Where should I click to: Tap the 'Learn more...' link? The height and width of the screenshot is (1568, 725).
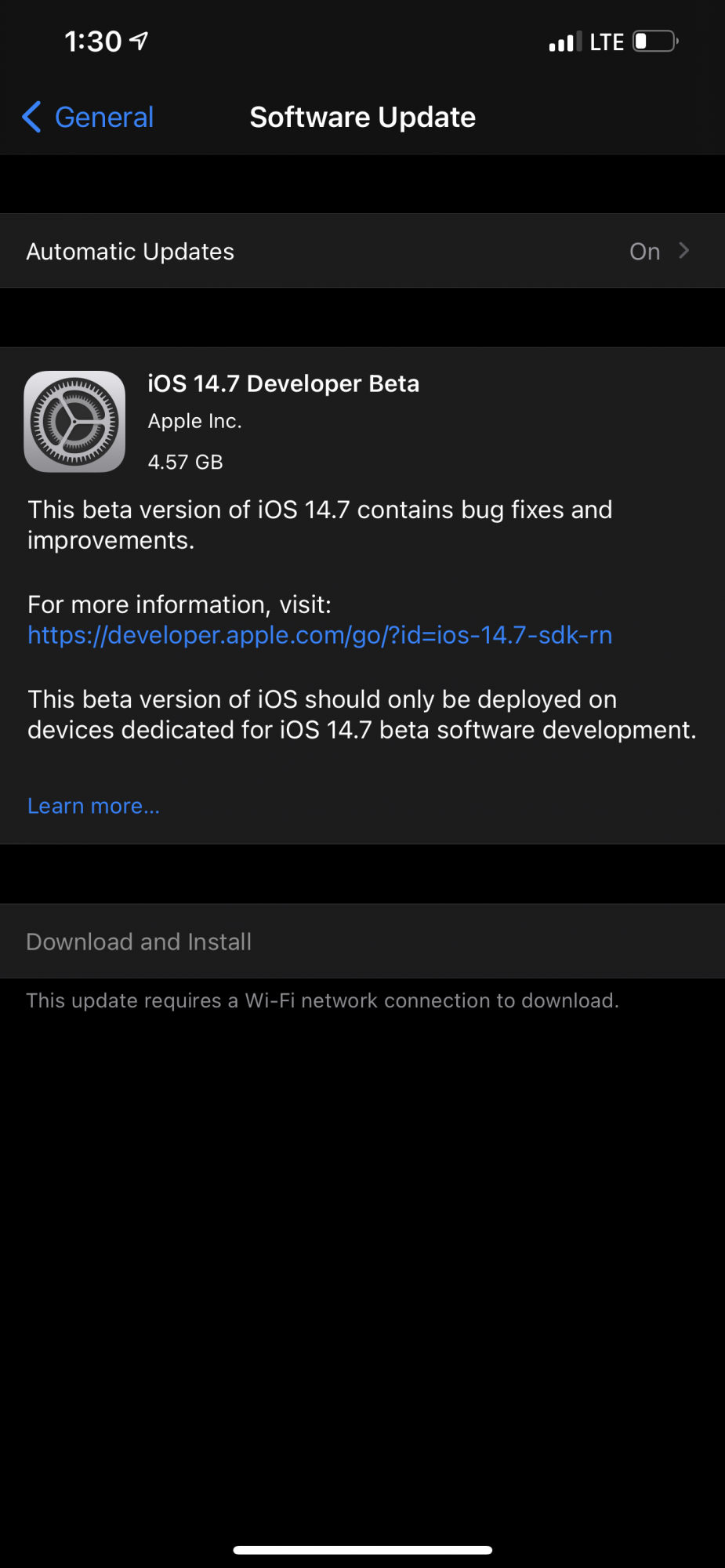coord(93,806)
